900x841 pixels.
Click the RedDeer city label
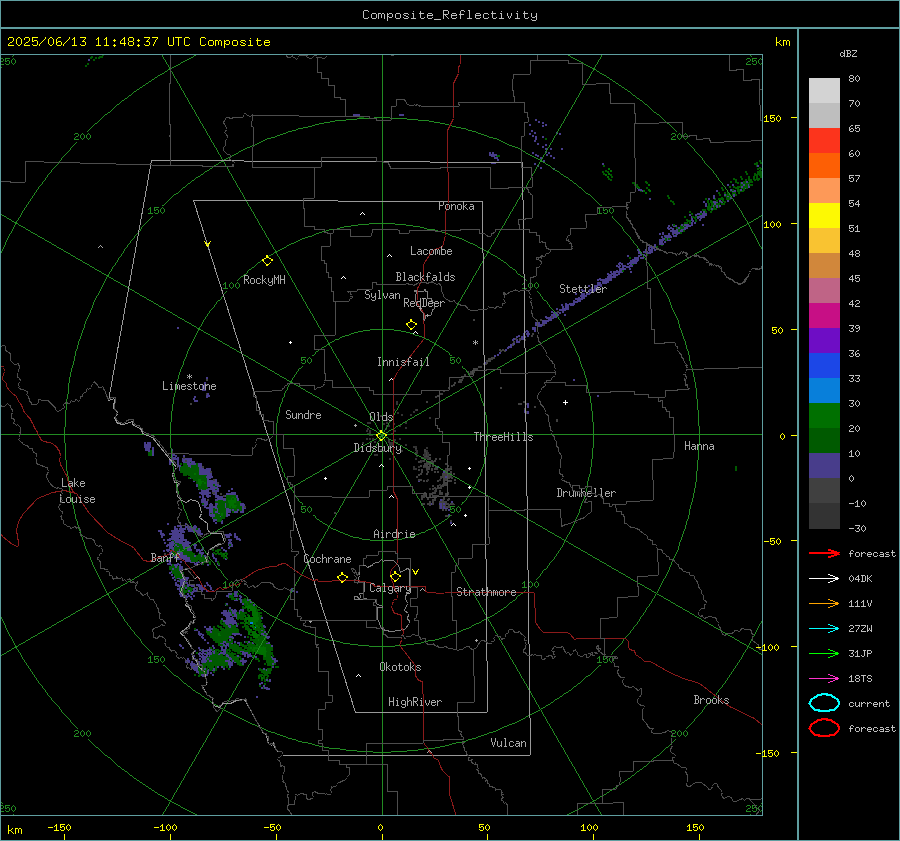point(424,303)
